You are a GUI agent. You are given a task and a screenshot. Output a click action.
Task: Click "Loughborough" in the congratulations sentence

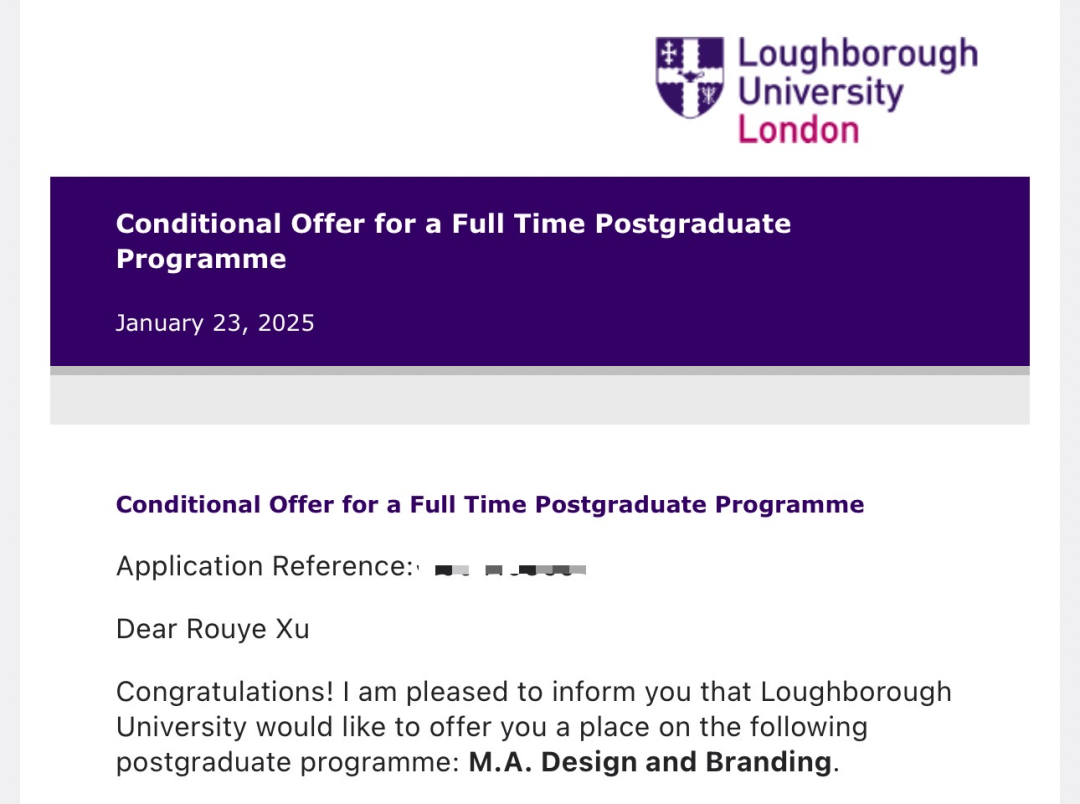[x=856, y=692]
